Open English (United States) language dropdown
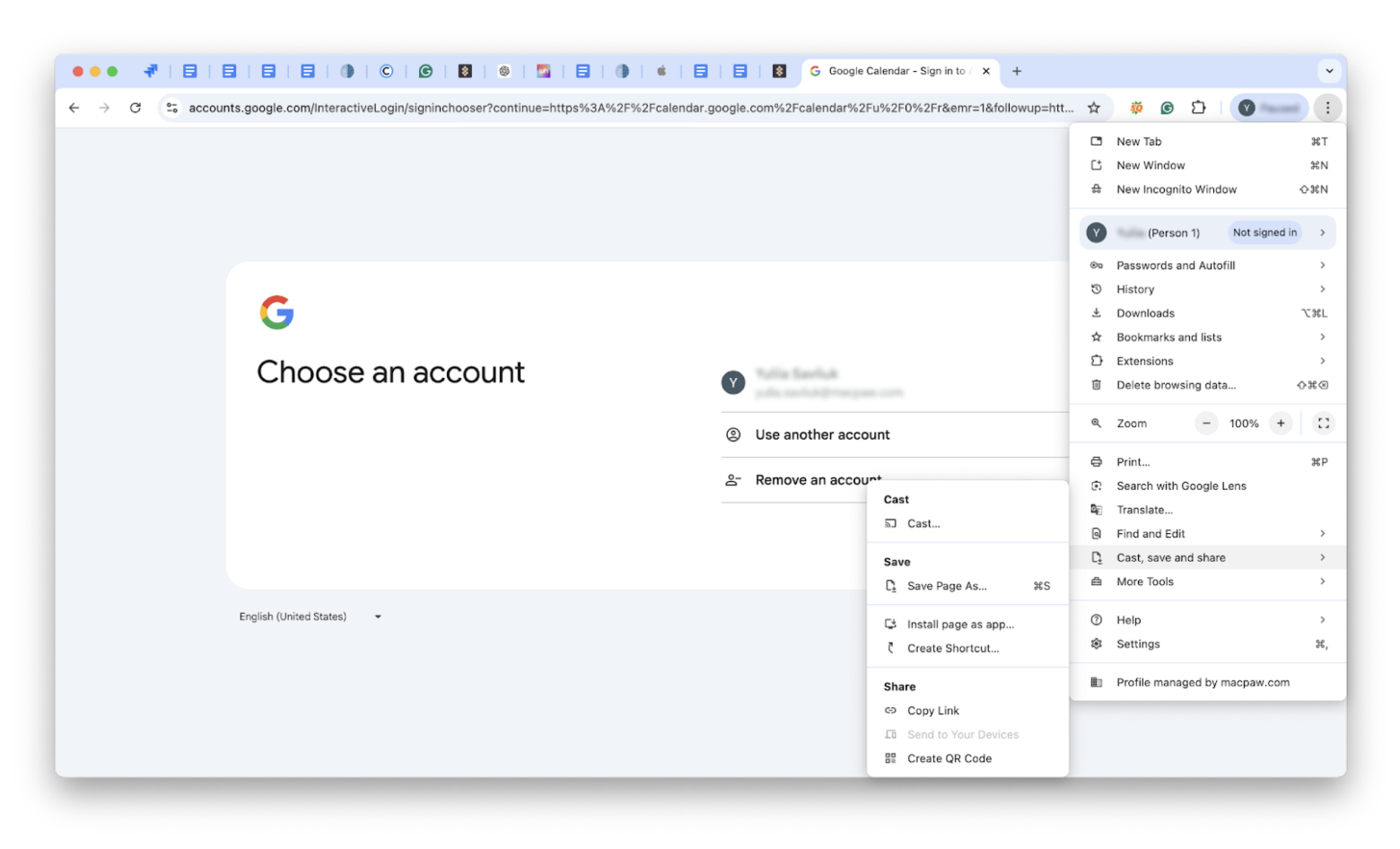 click(x=311, y=617)
